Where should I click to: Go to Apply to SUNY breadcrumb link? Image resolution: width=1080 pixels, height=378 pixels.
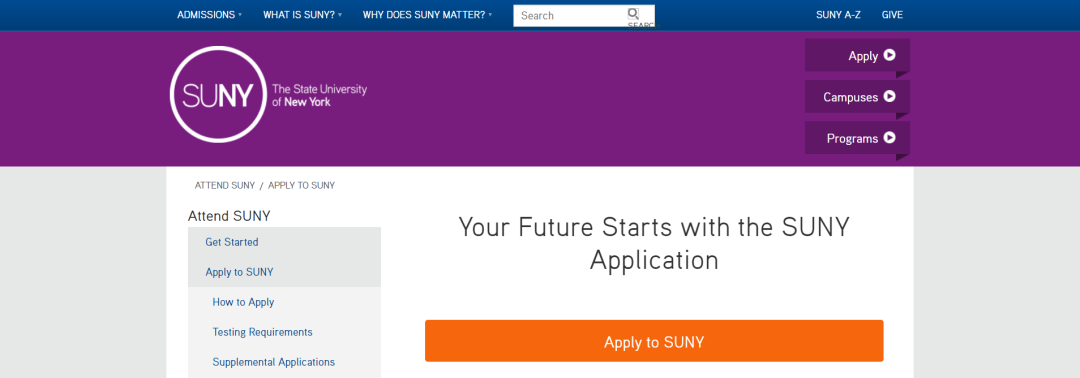(x=302, y=186)
